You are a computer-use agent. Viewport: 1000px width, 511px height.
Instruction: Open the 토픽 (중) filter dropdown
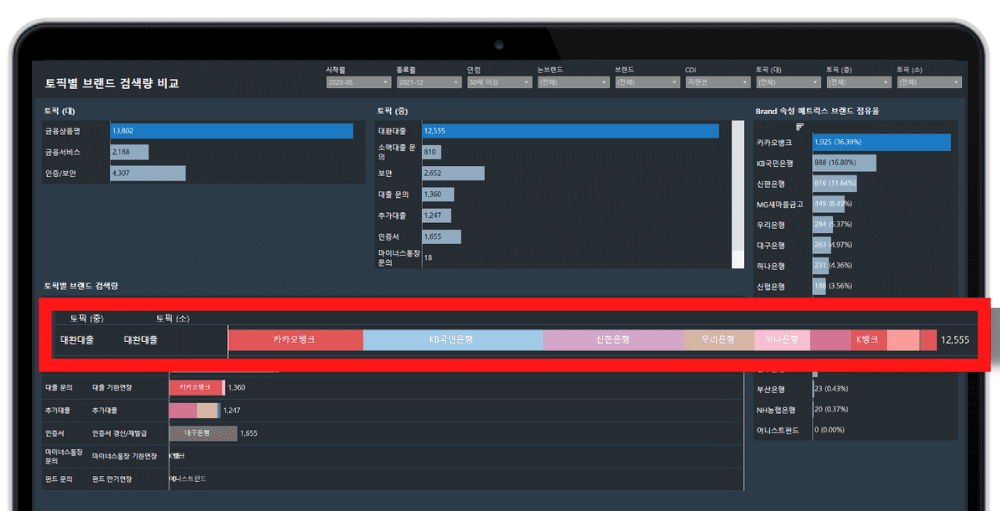tap(858, 82)
